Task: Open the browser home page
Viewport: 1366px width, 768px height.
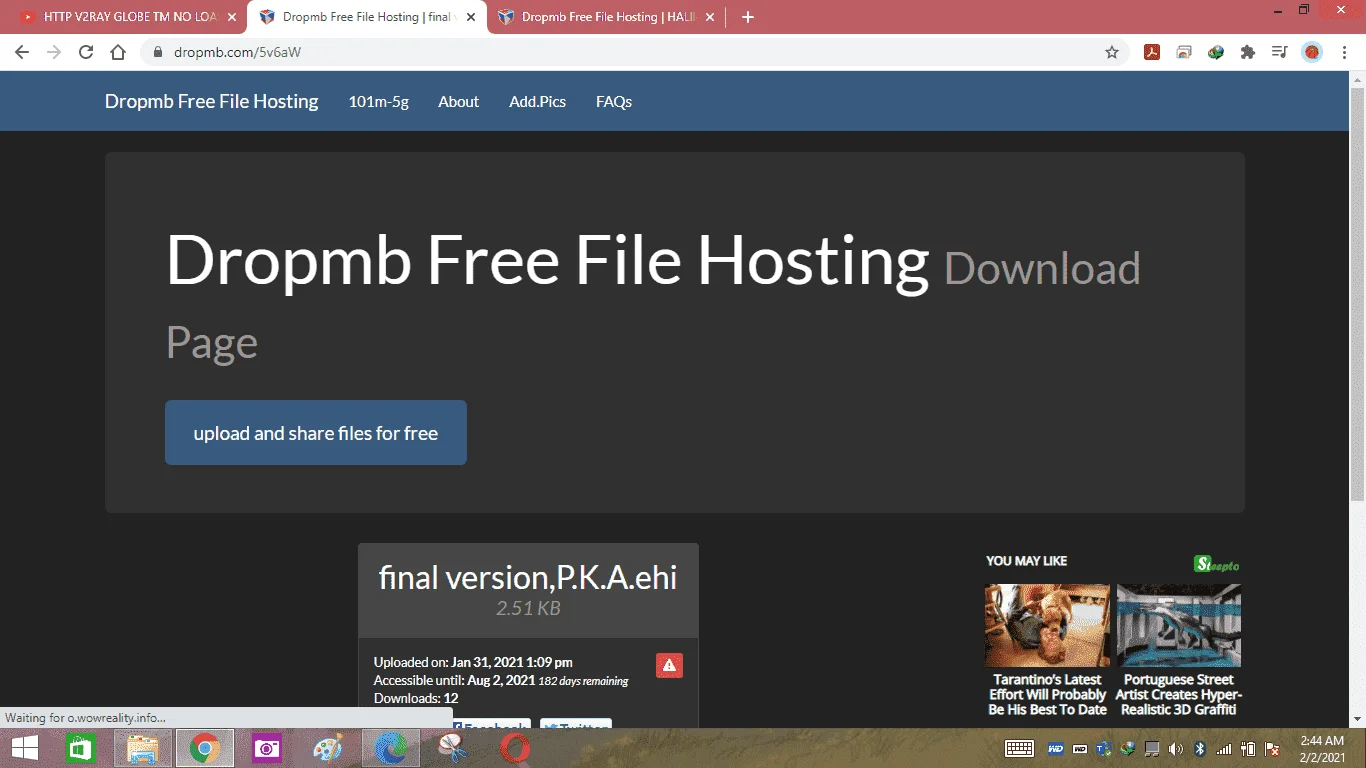Action: [x=118, y=52]
